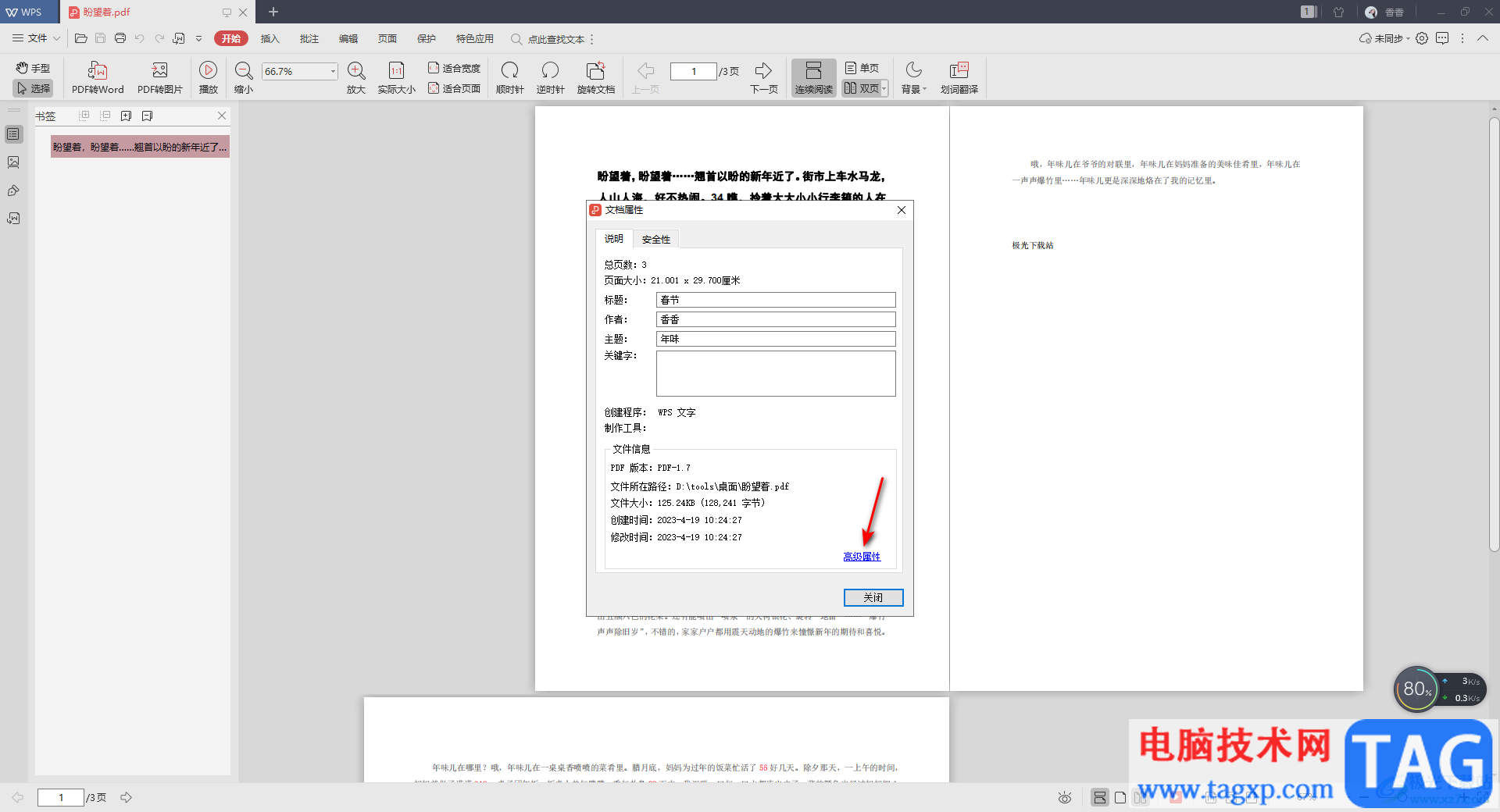Expand the 双页 layout dropdown arrow

click(x=884, y=89)
